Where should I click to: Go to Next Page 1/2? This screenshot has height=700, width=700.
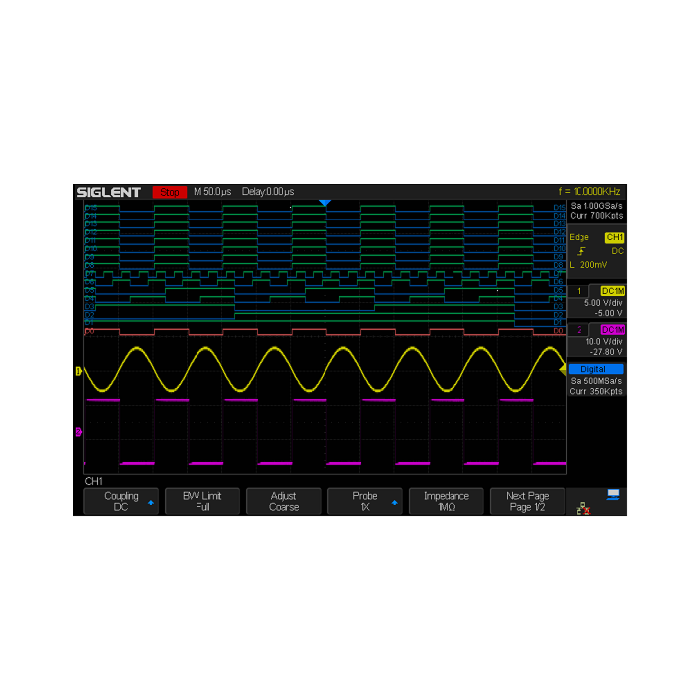pos(527,501)
